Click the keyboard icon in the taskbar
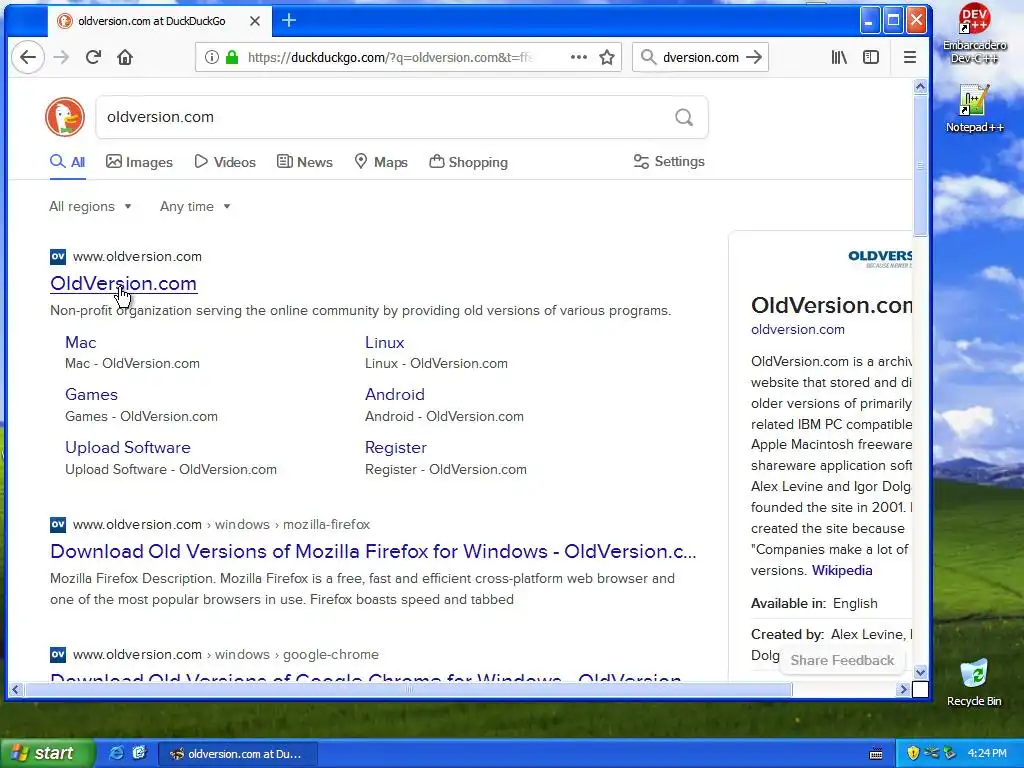The width and height of the screenshot is (1024, 768). pyautogui.click(x=876, y=754)
